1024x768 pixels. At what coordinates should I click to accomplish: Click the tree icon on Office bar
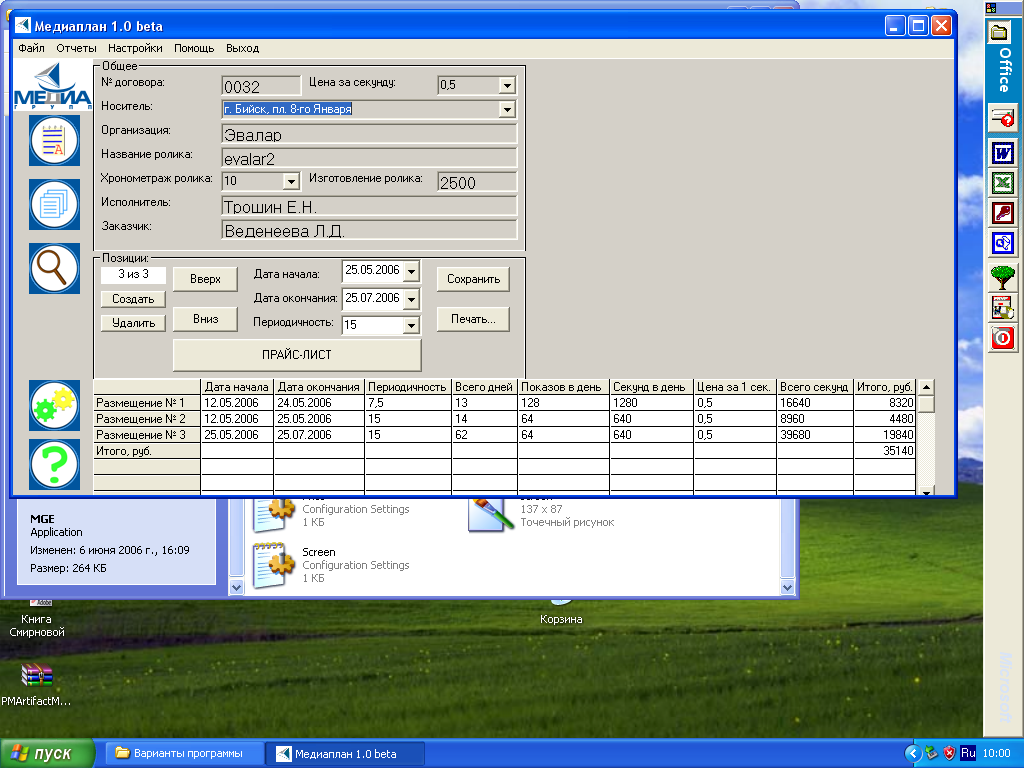tap(1002, 277)
